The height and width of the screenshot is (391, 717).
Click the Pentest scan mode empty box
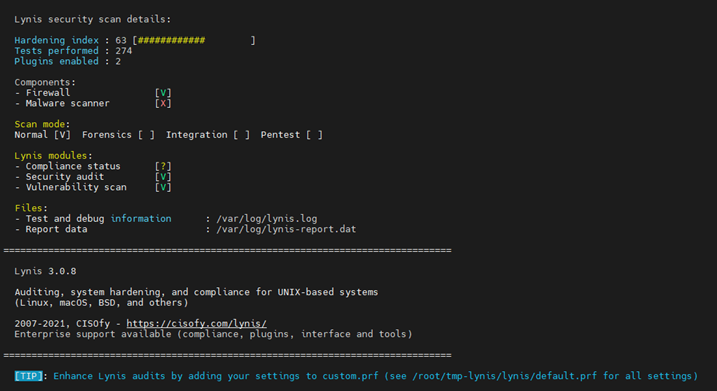click(x=314, y=135)
